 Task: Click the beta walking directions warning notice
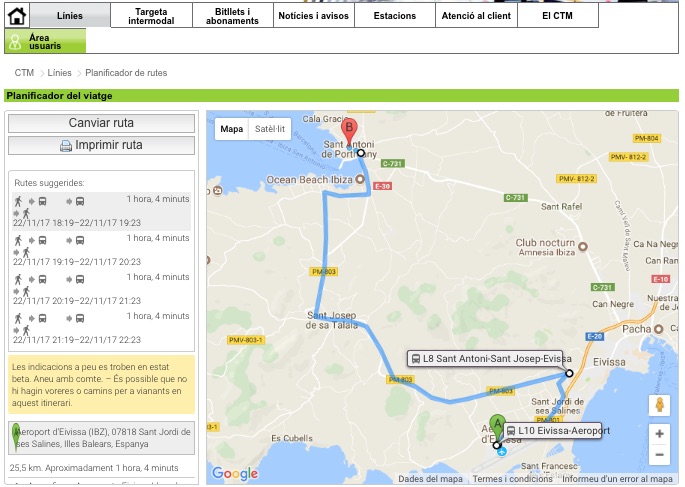click(101, 385)
